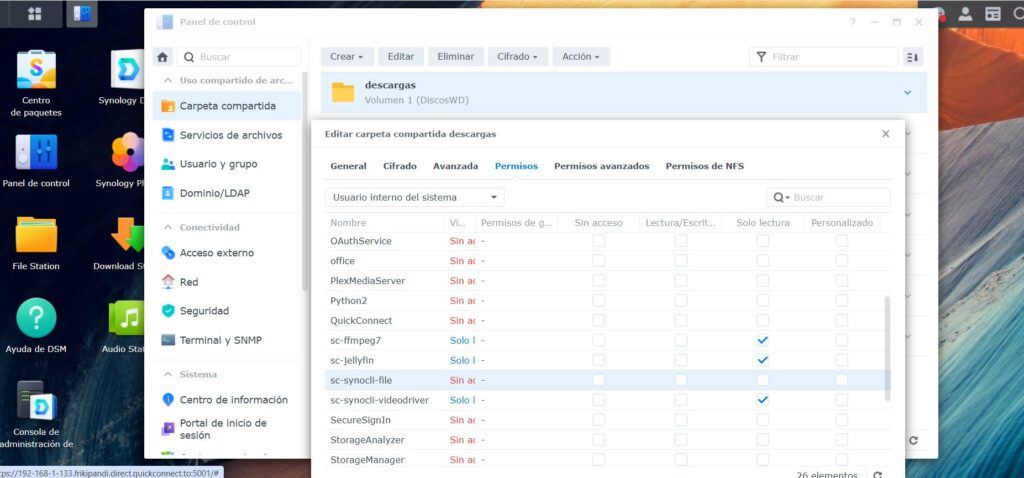Click the DSM main menu grid icon
The height and width of the screenshot is (478, 1024).
coord(35,14)
